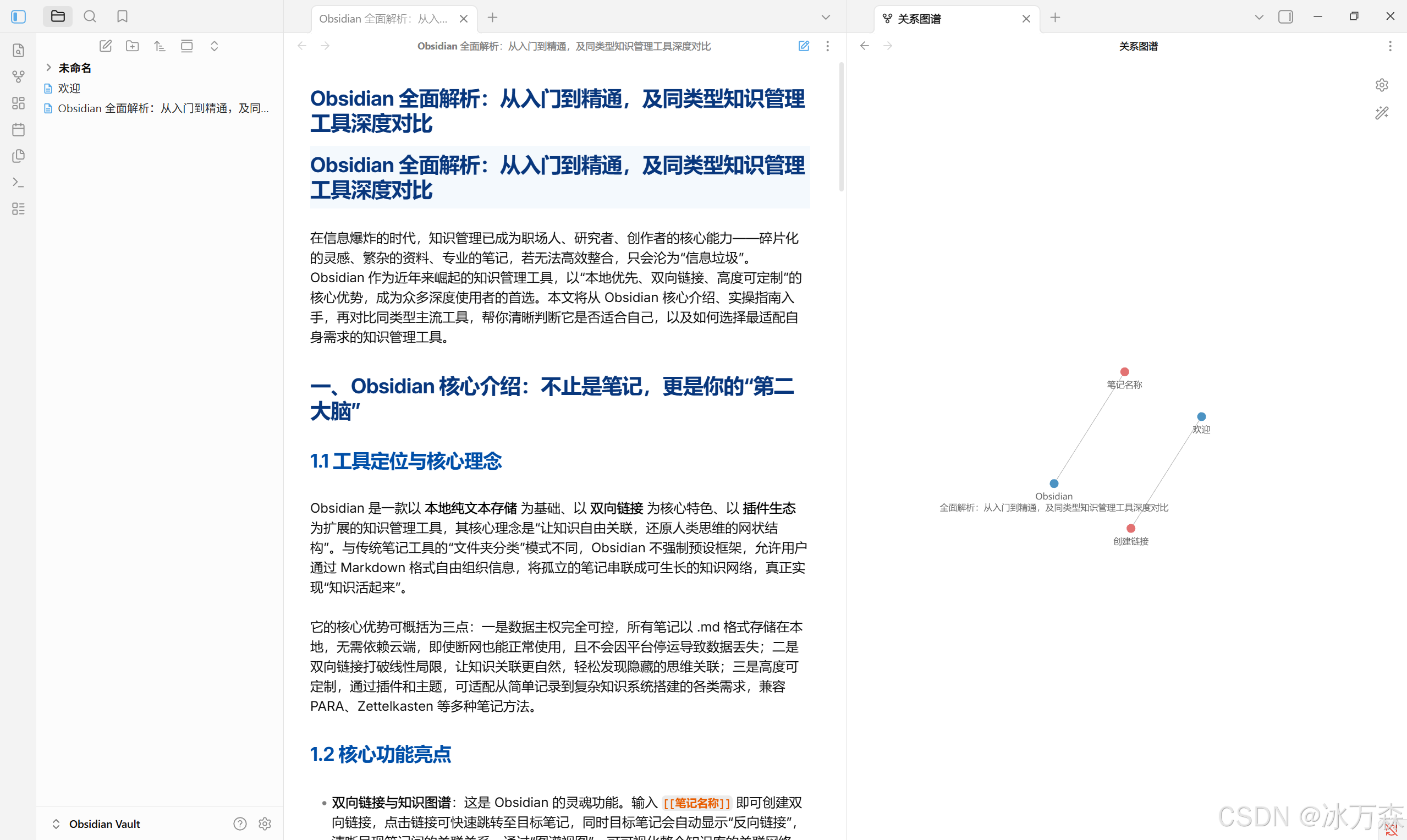Click the top Obsidian 全面解析 title heading

coord(558,111)
